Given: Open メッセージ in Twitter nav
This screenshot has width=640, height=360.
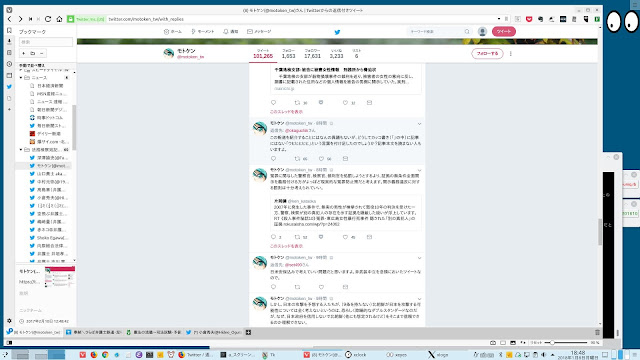Looking at the screenshot, I should (x=259, y=31).
